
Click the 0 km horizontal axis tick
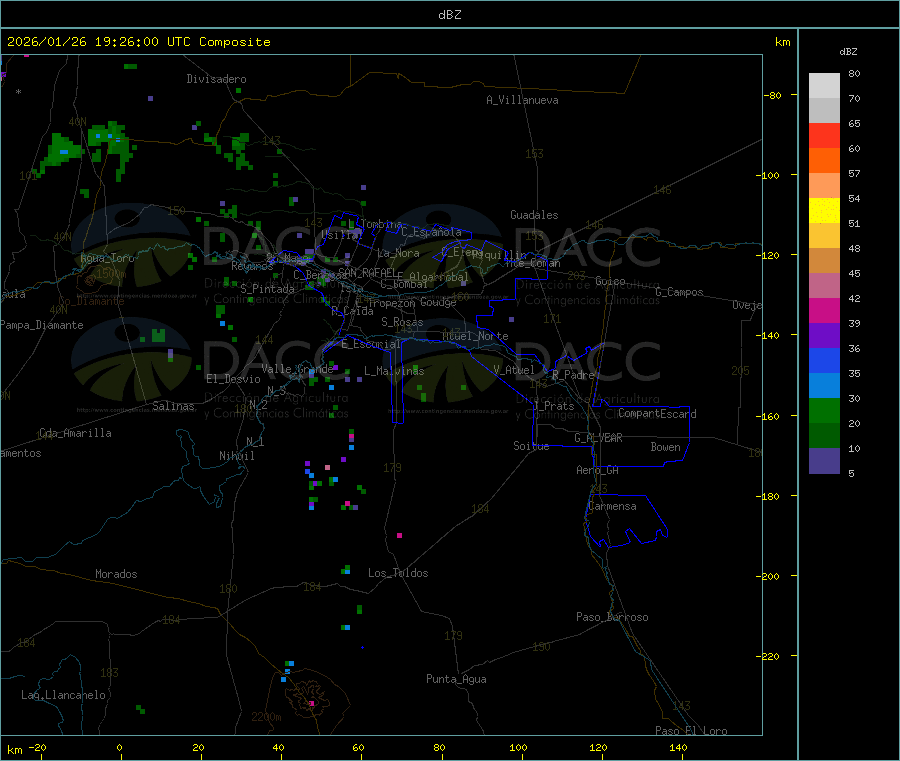pyautogui.click(x=119, y=748)
